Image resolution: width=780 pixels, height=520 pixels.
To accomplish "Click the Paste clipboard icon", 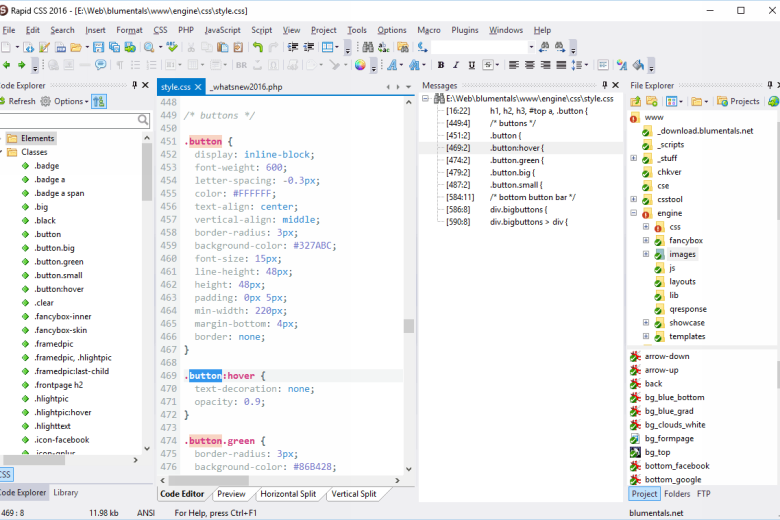I will 223,47.
